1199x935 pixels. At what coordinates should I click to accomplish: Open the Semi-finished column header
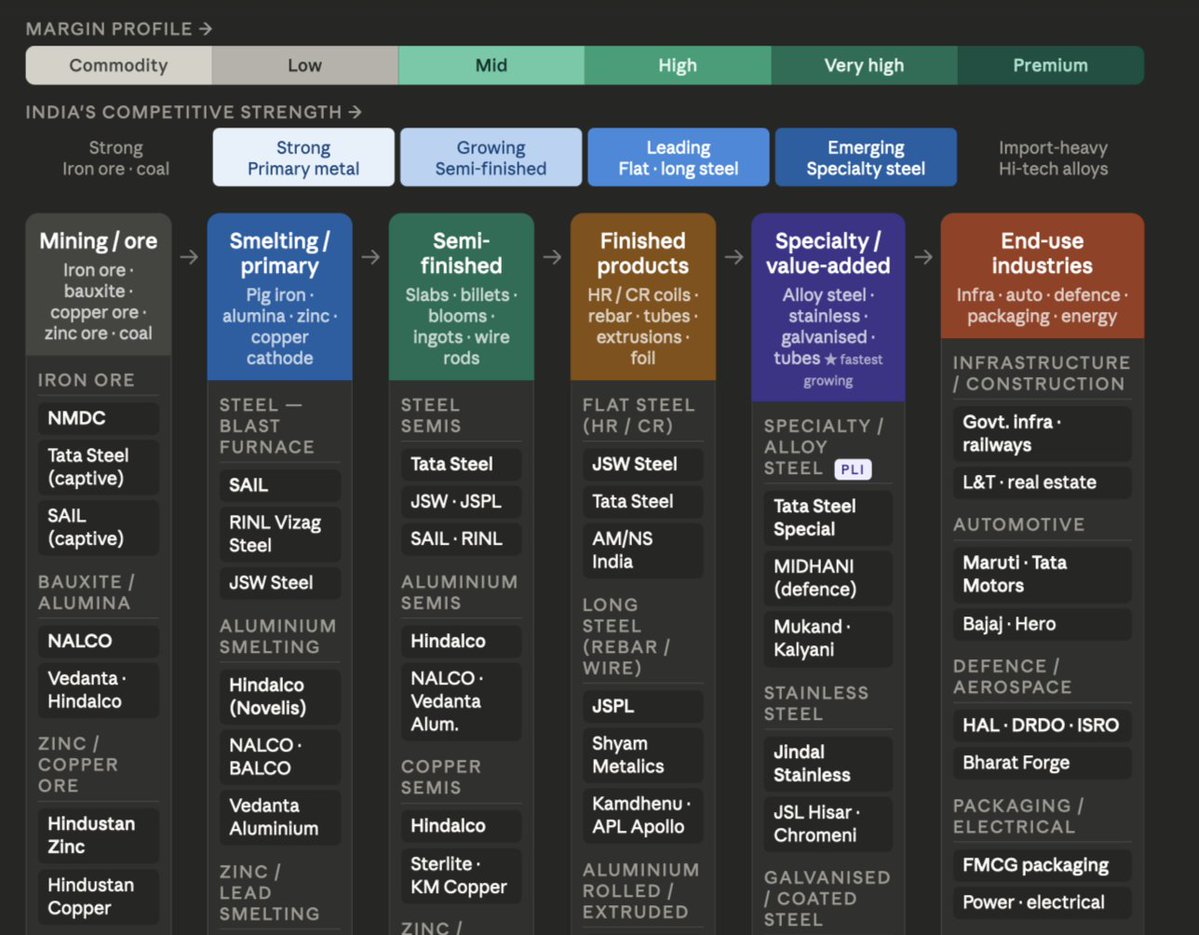pos(461,297)
